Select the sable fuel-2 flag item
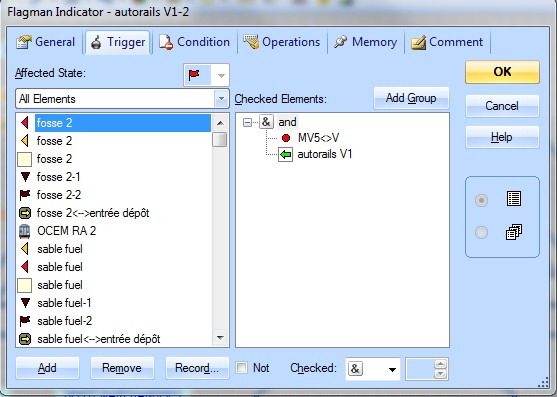 tap(114, 321)
